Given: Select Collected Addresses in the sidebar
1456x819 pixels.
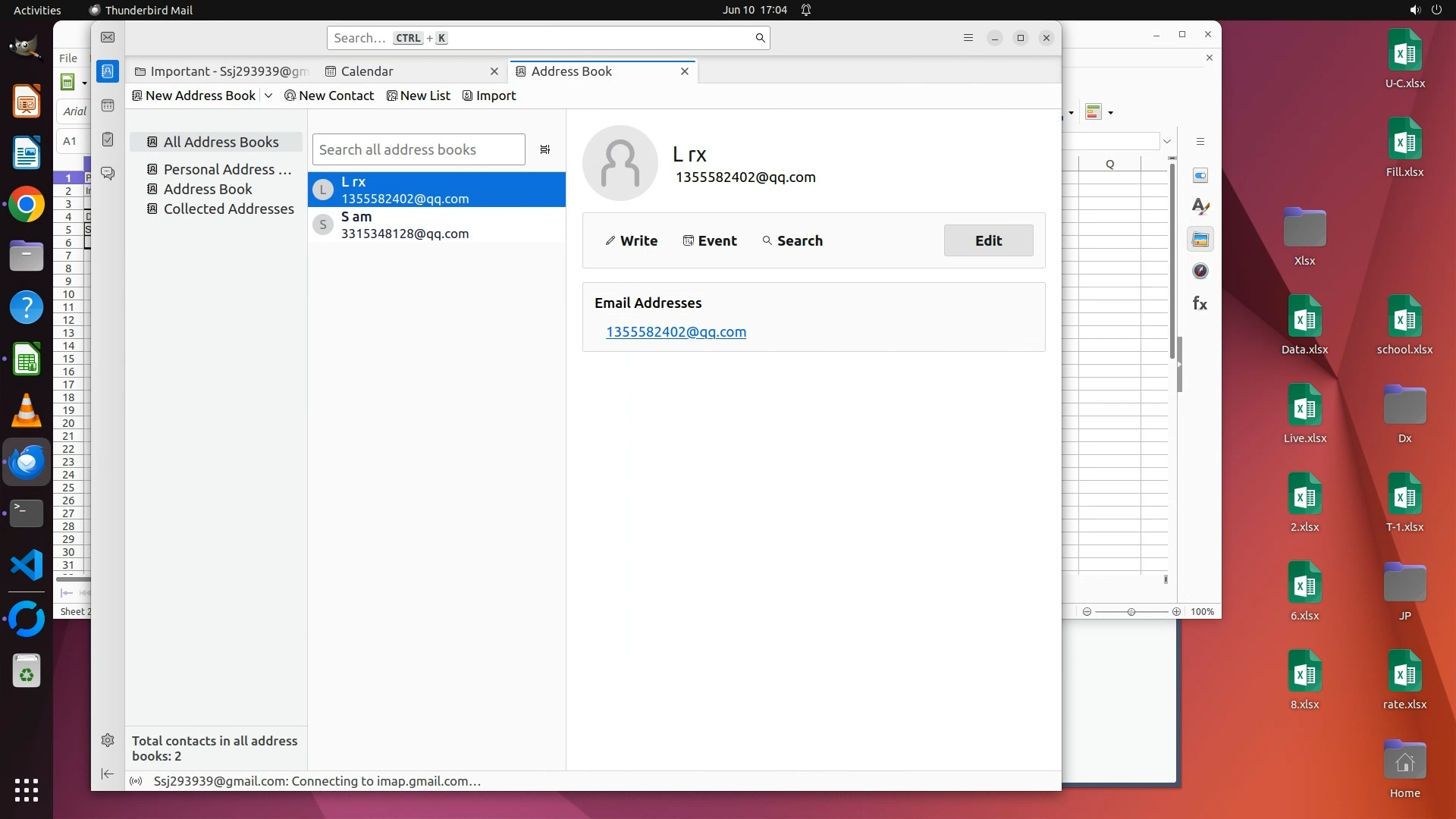Looking at the screenshot, I should [x=228, y=209].
